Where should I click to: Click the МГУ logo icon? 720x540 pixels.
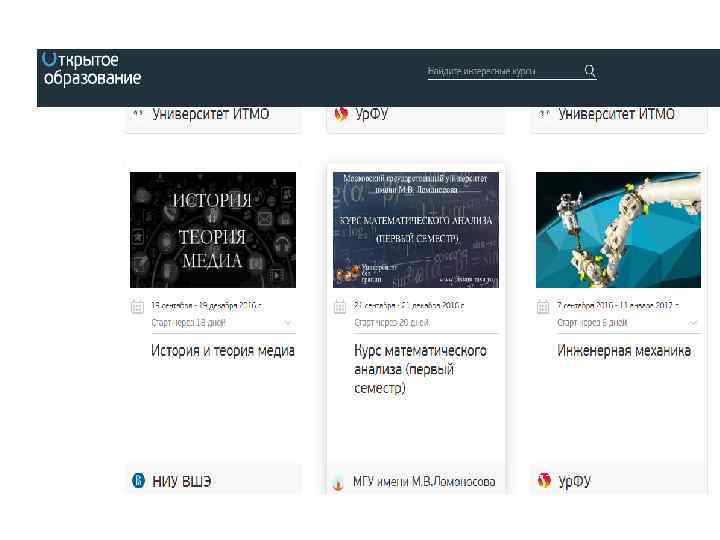click(x=338, y=482)
